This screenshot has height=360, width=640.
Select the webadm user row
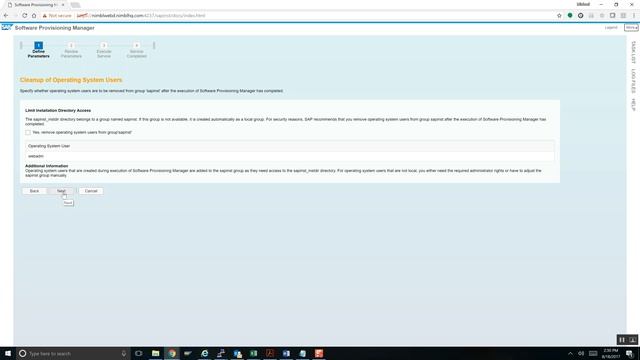click(290, 156)
